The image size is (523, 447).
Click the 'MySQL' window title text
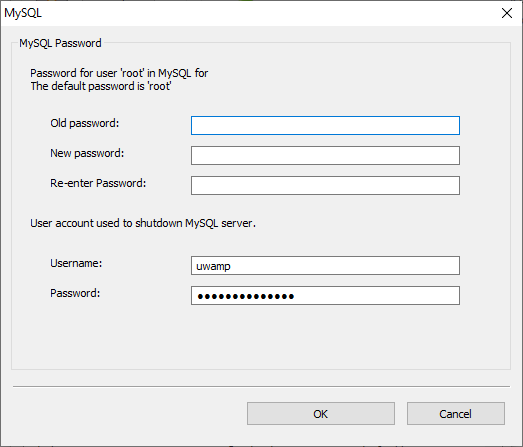23,13
